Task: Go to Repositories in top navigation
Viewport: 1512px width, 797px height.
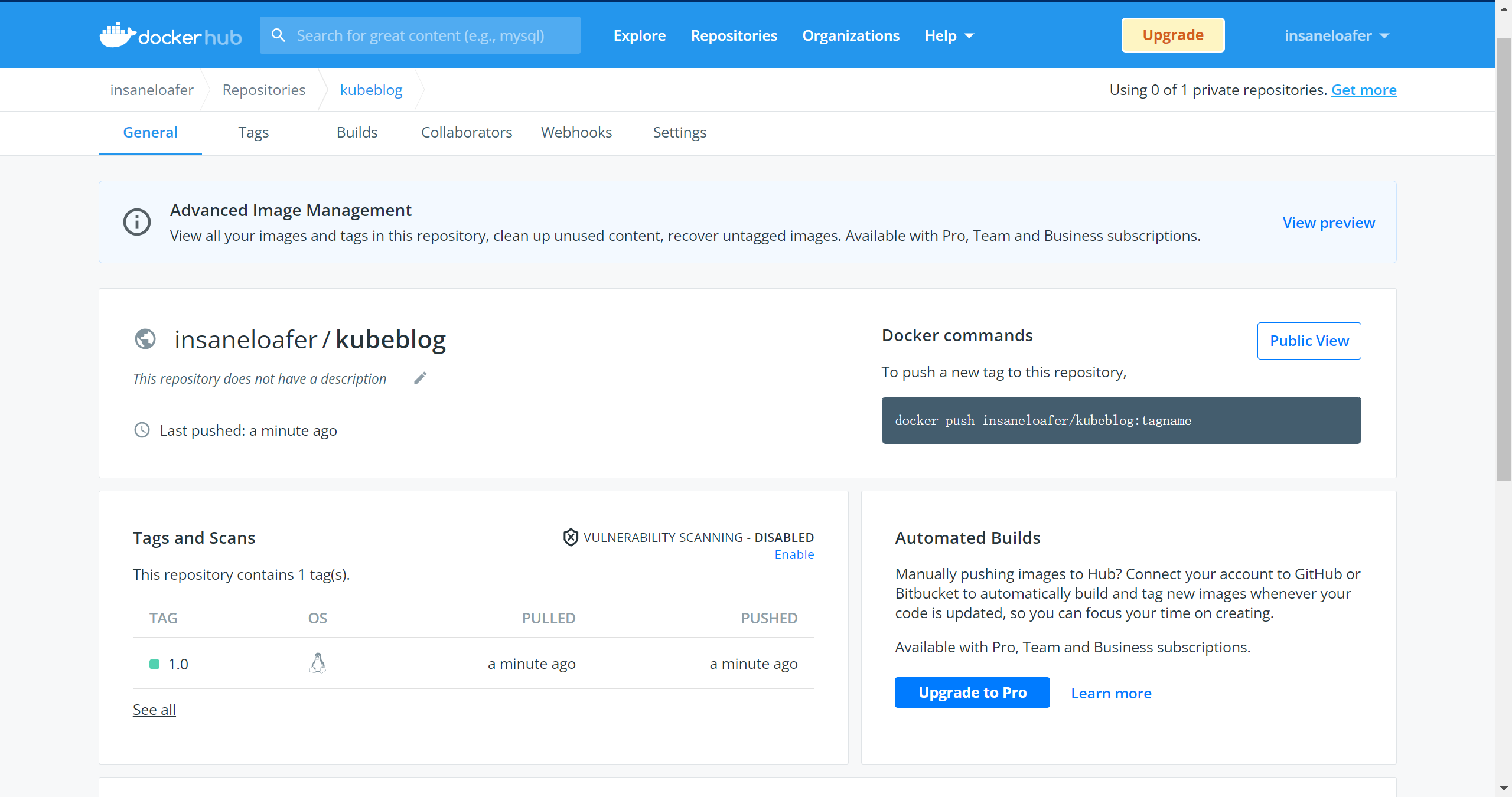Action: [734, 35]
